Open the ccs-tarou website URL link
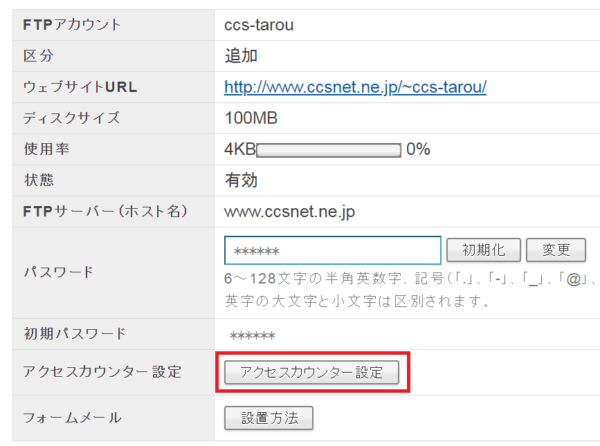The image size is (600, 446). coord(355,87)
